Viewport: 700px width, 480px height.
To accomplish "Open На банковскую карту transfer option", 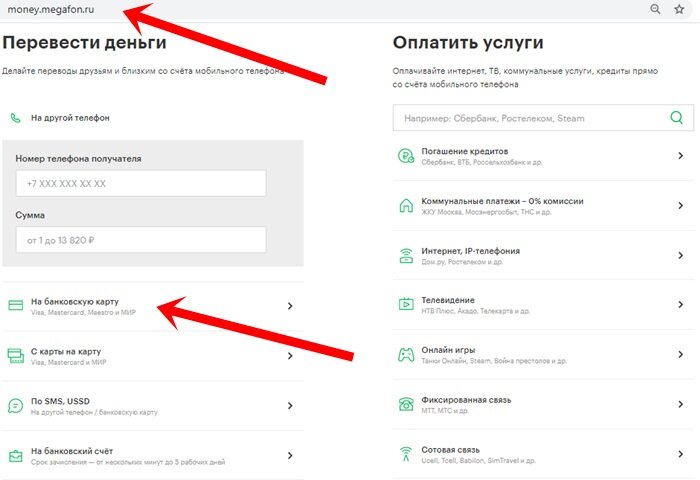I will pyautogui.click(x=153, y=306).
